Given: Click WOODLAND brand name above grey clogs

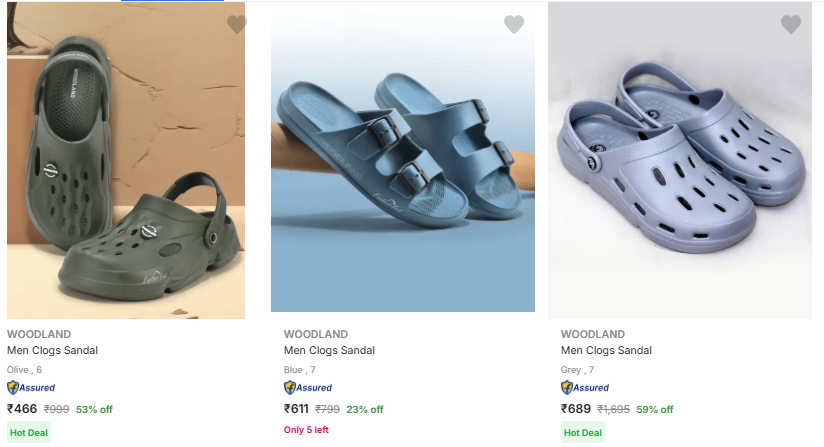Looking at the screenshot, I should [593, 334].
